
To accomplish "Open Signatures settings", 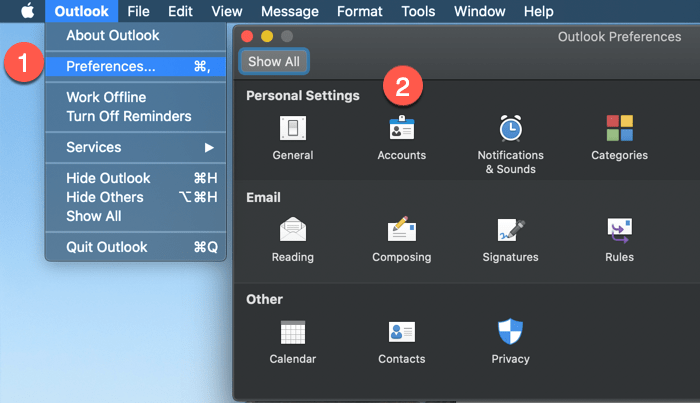I will [x=511, y=231].
